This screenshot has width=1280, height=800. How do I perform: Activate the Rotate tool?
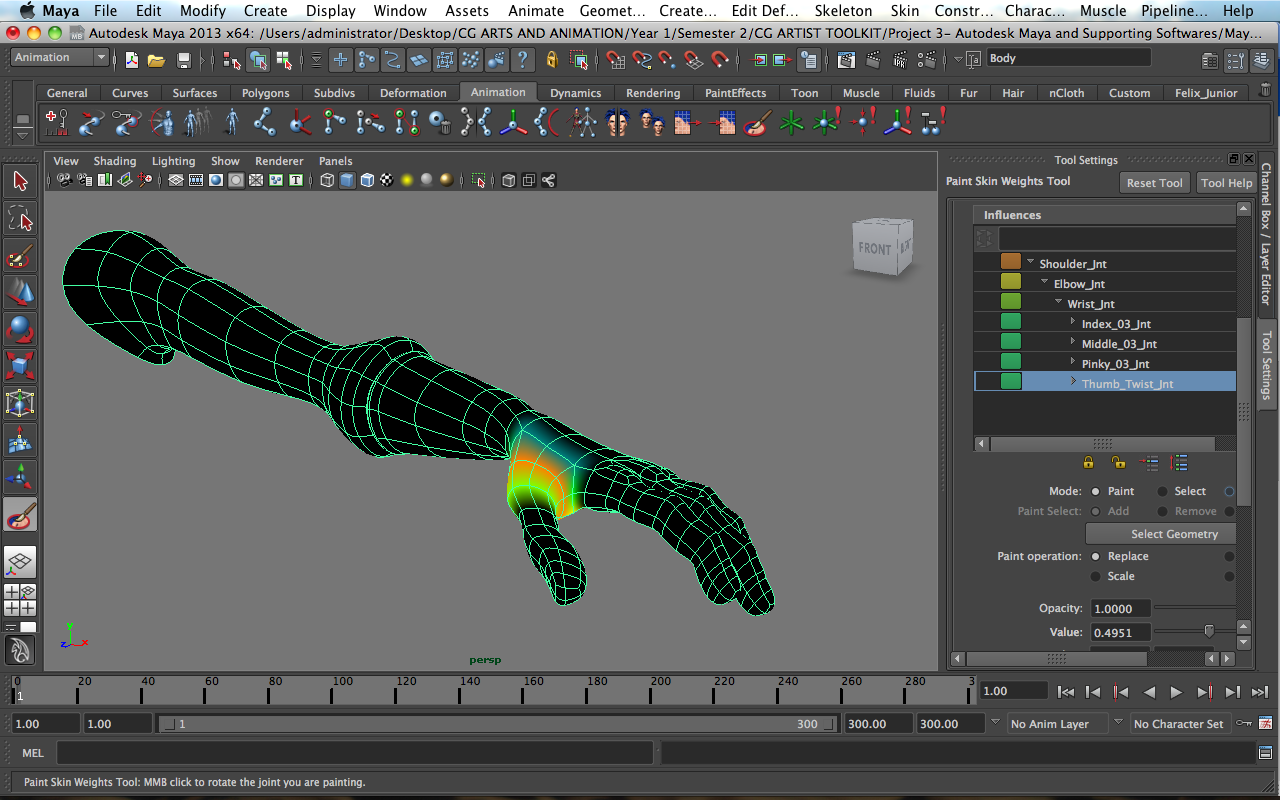coord(20,328)
